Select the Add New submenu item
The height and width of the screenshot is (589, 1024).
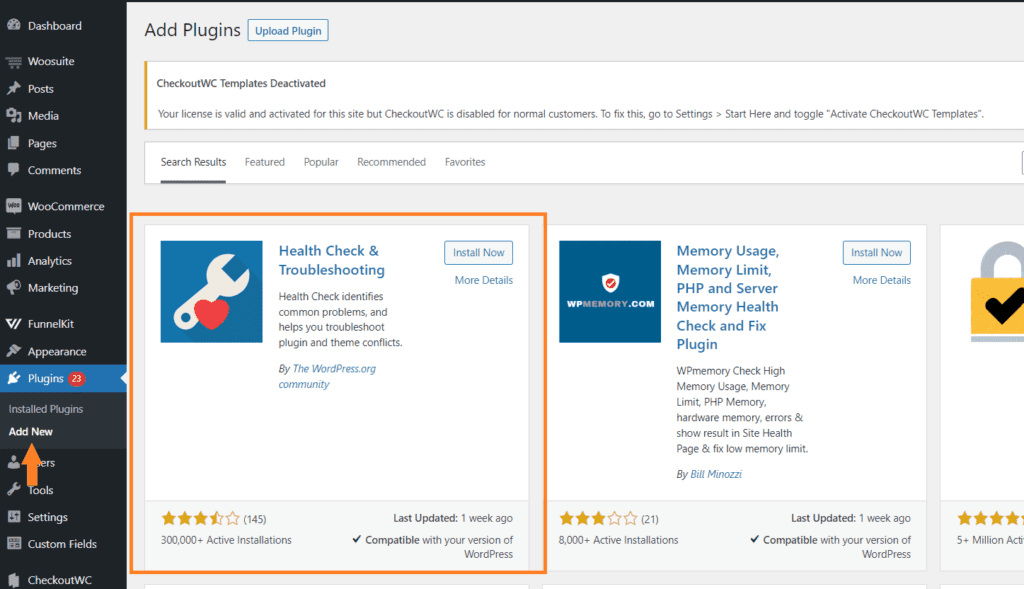[x=31, y=432]
